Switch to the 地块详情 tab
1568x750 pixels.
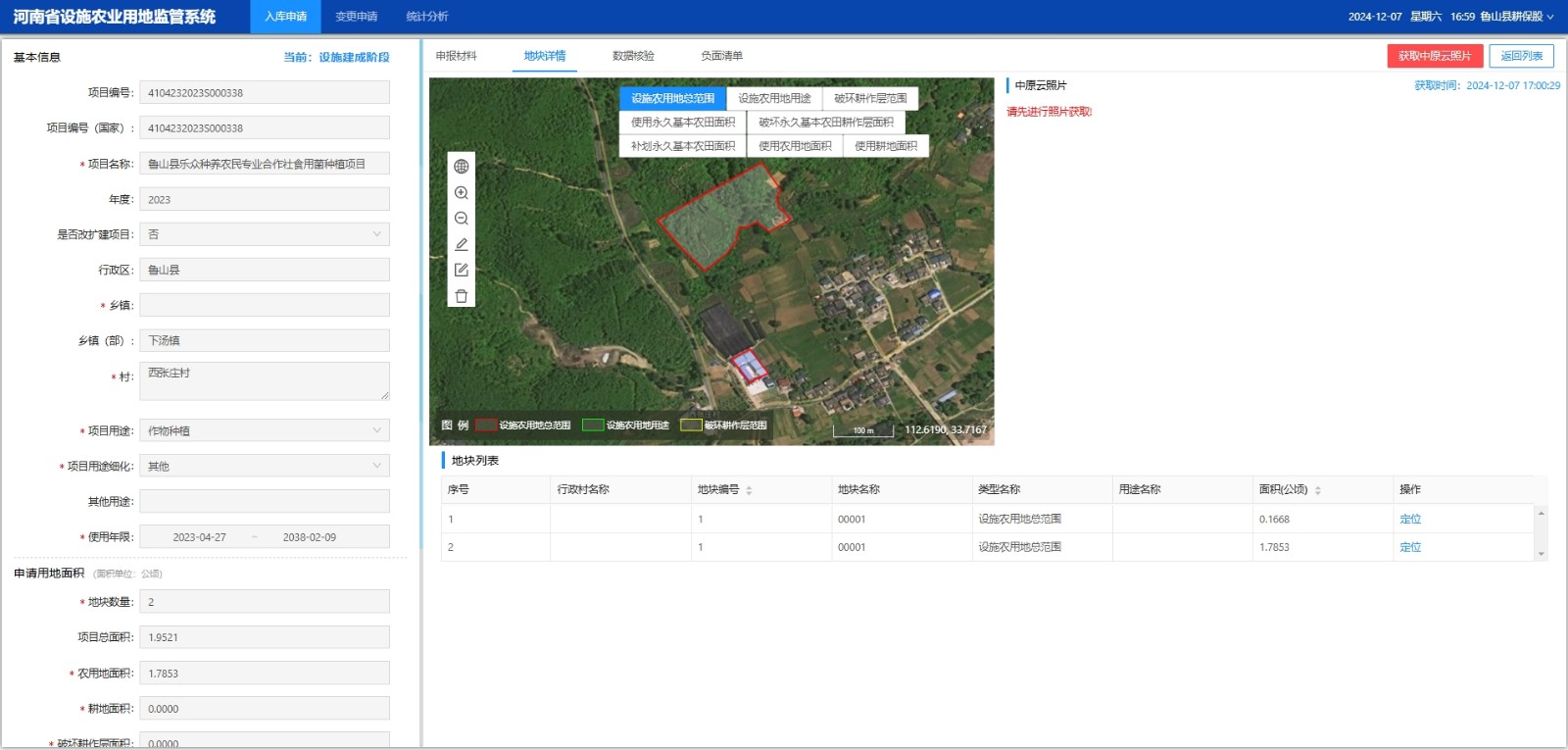[x=545, y=56]
